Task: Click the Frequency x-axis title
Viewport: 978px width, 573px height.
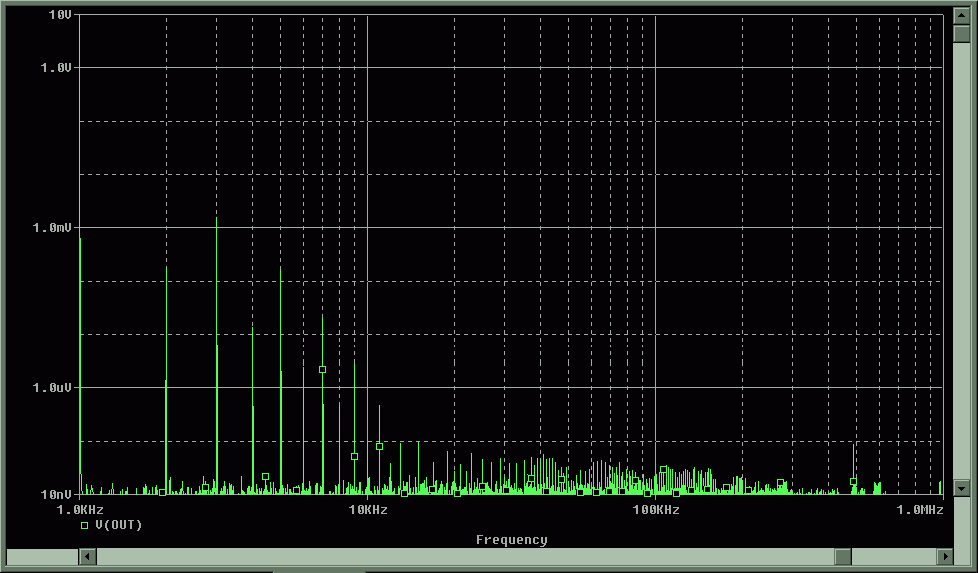Action: 511,540
